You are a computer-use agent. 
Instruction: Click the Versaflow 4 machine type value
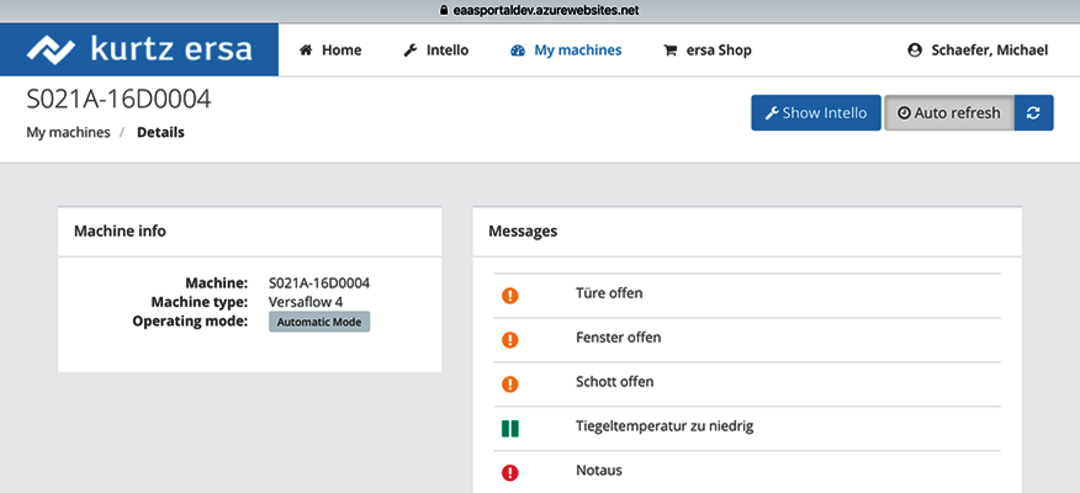[306, 302]
